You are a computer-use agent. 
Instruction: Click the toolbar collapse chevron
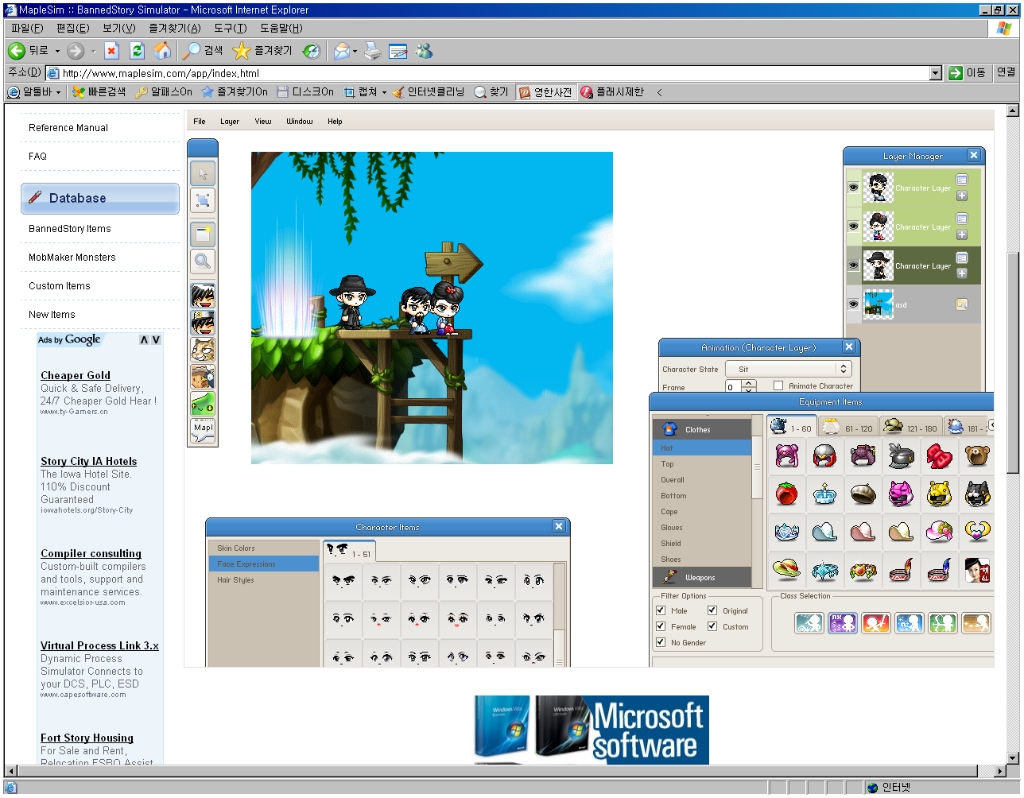point(660,93)
